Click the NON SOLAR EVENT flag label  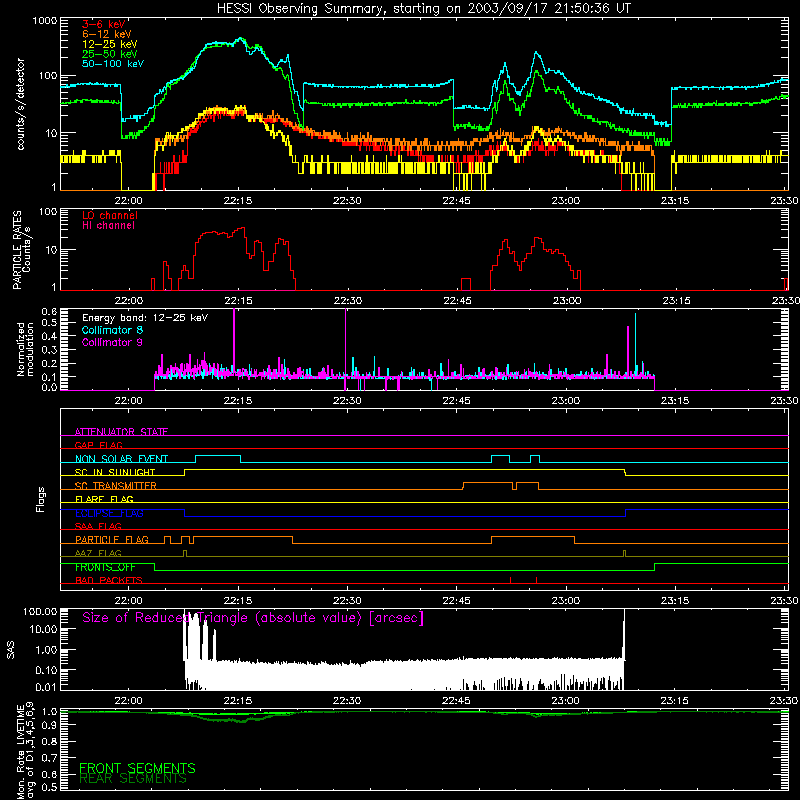pos(121,459)
